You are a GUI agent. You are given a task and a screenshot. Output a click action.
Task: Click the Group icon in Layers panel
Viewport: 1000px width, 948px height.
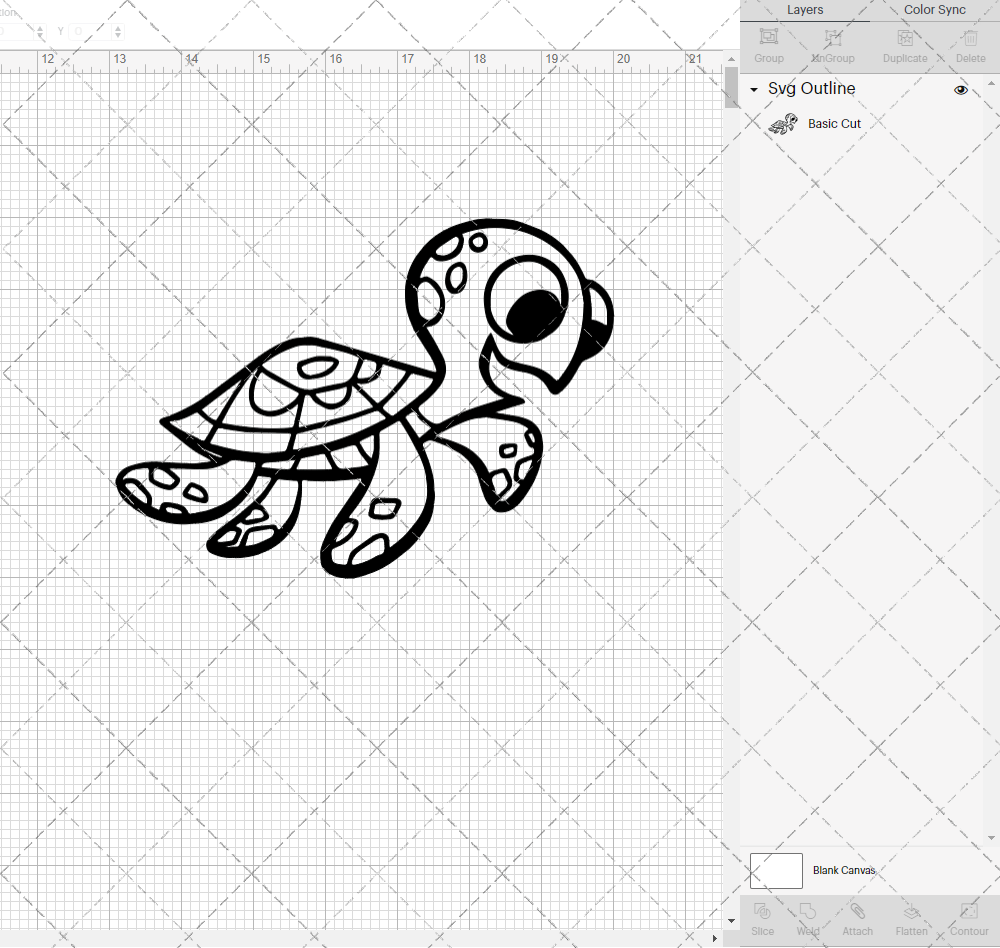(x=768, y=37)
